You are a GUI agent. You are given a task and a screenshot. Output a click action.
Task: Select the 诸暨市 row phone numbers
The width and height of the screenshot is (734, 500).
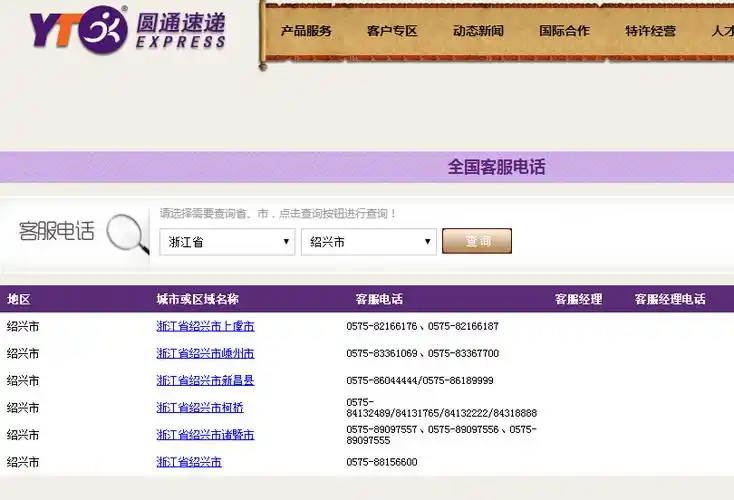441,435
